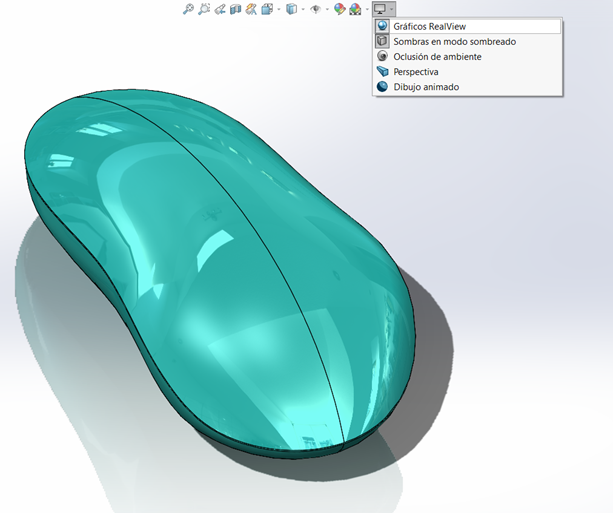Enable Oclusión de ambiente option

tap(468, 57)
